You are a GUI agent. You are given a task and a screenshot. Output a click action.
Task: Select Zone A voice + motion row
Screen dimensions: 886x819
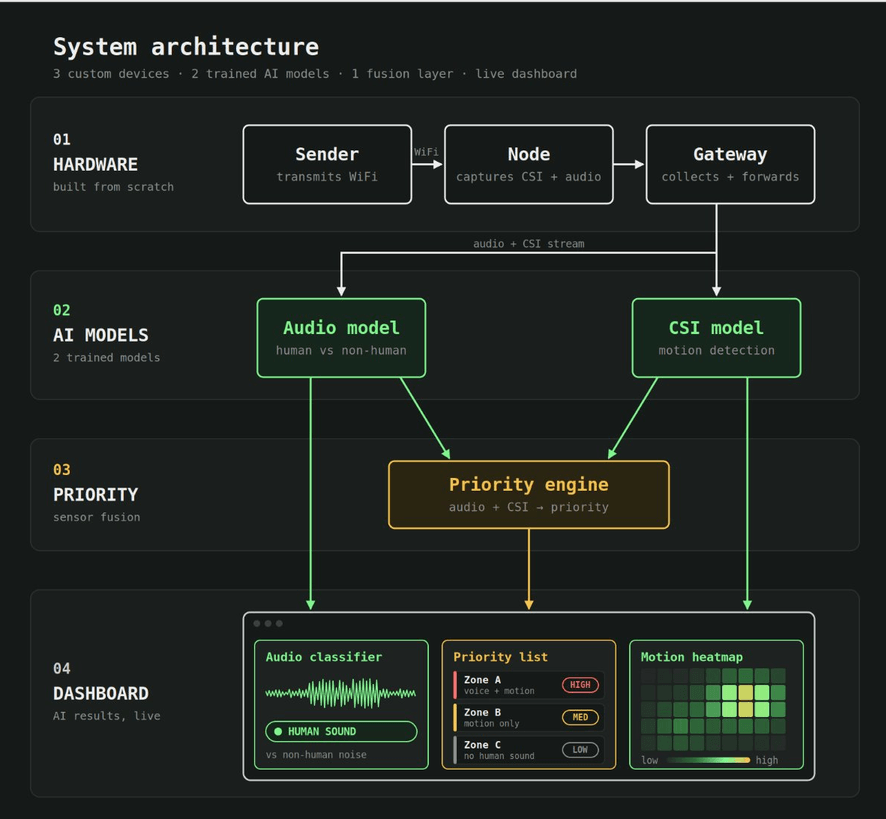pos(529,685)
